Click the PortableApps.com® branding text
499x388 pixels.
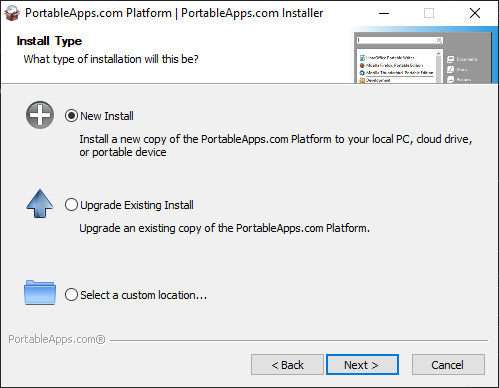coord(57,339)
